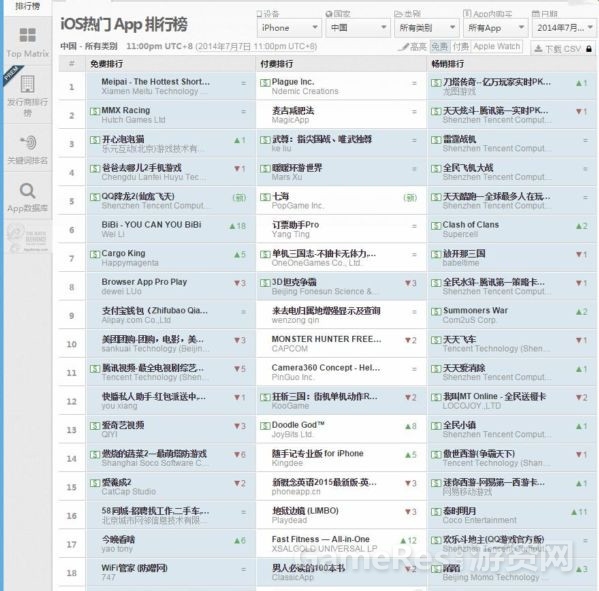Click in-app purchase icon beside 爱奇艺视频
Viewport: 599px width, 591px height.
pyautogui.click(x=95, y=426)
